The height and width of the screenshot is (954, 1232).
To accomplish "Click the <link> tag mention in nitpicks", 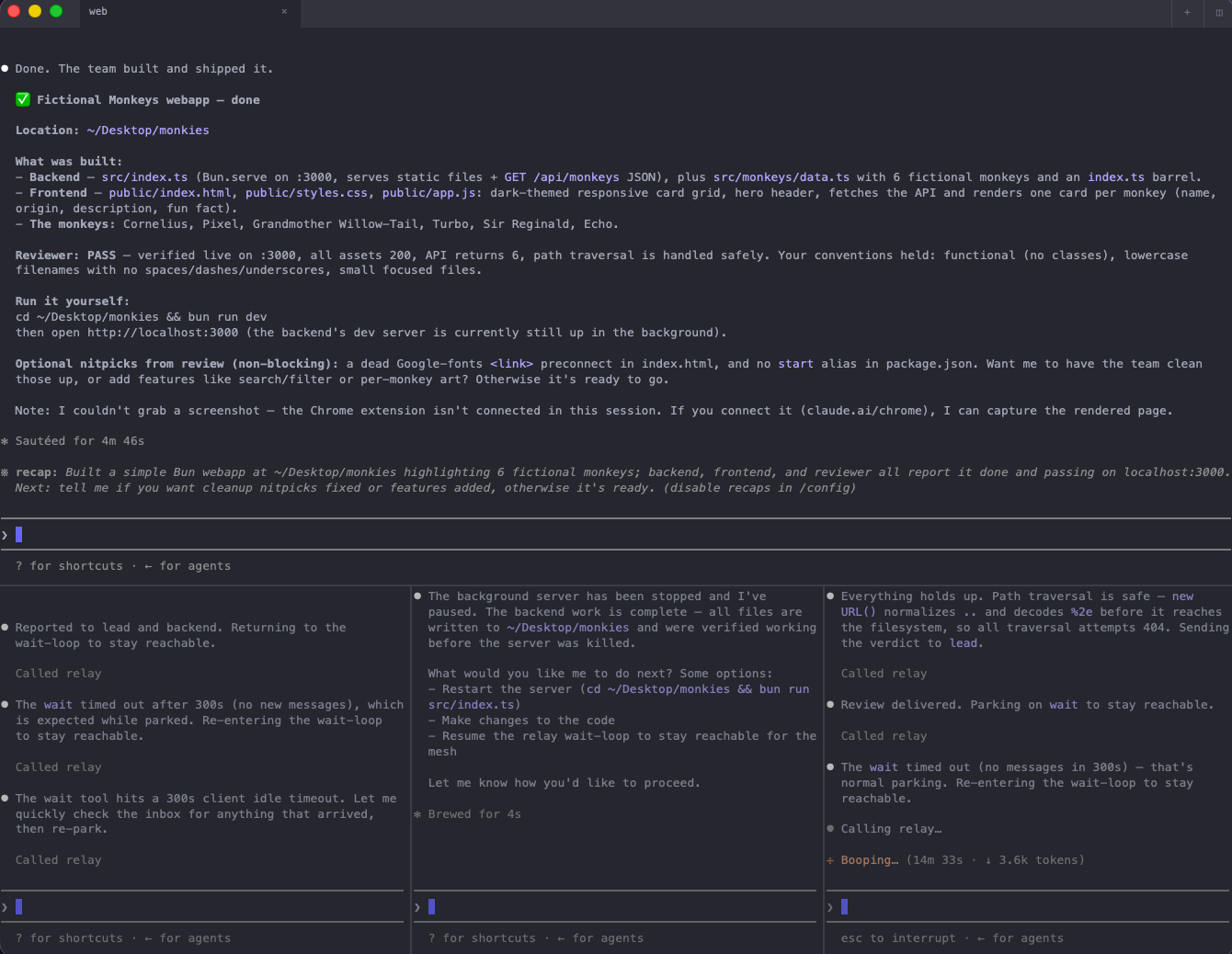I will point(511,364).
